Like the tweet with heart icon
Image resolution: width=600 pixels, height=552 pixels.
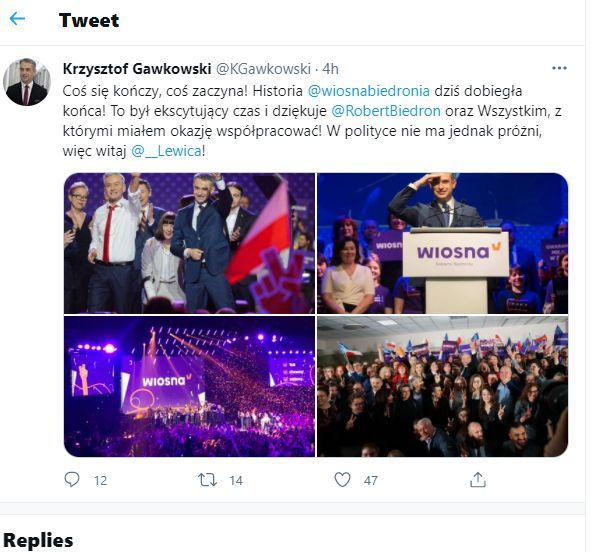click(x=342, y=480)
